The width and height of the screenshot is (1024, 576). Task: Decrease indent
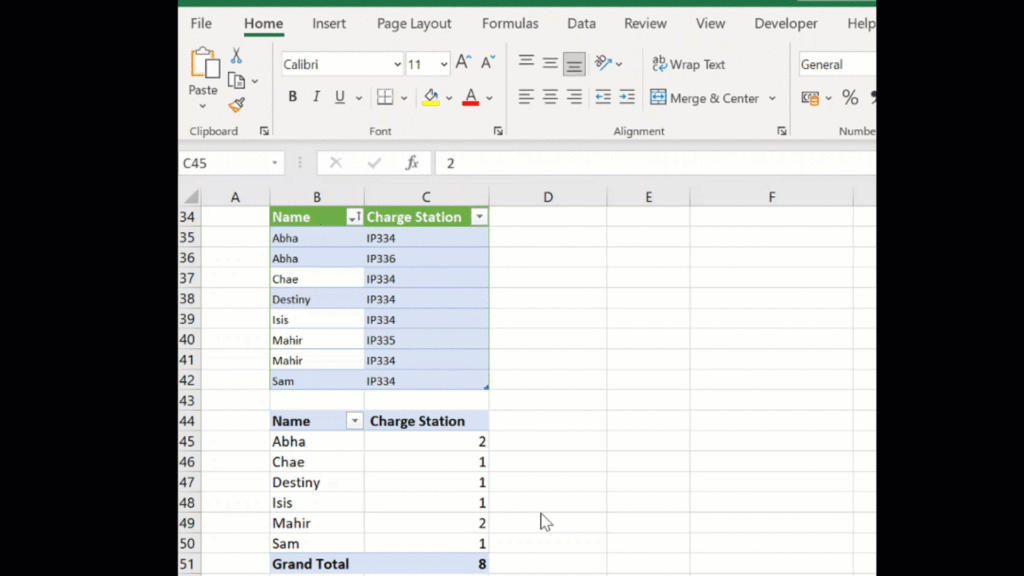(x=603, y=97)
